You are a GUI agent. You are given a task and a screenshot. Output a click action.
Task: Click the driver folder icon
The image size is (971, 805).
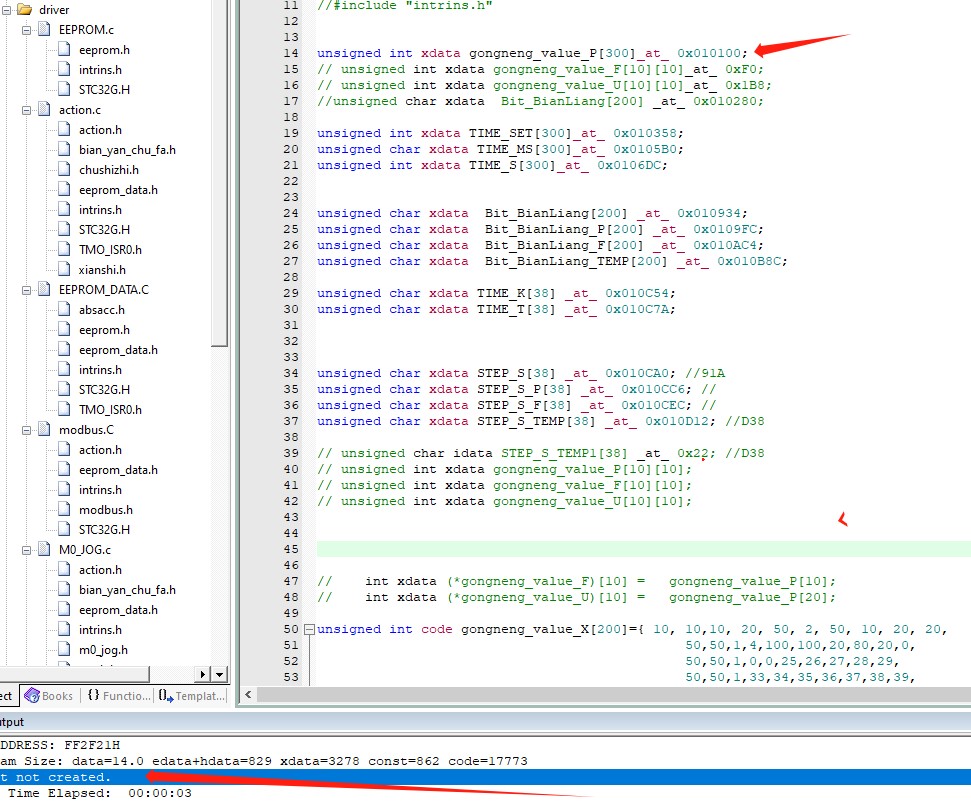[25, 9]
